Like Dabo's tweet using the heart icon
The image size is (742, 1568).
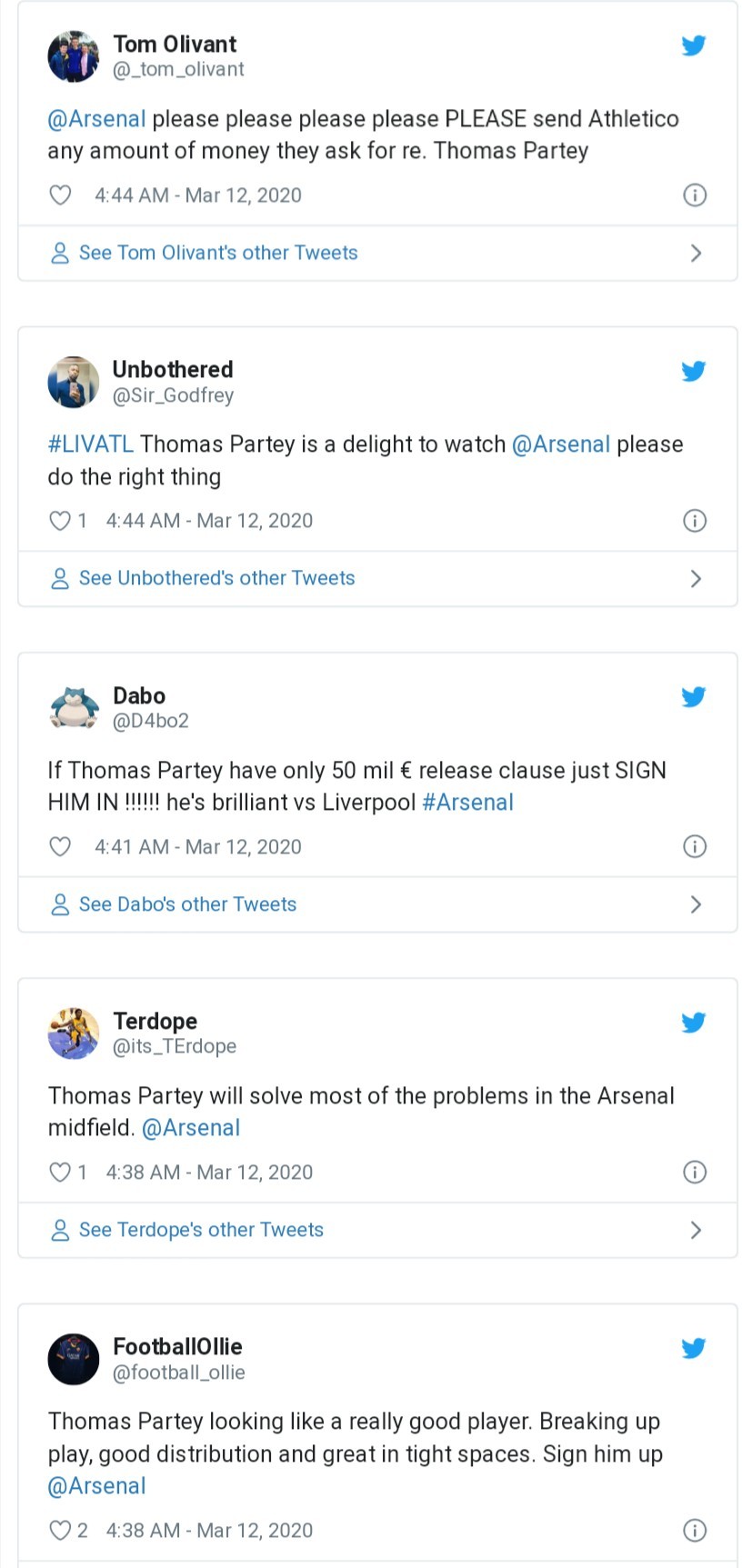[x=60, y=846]
